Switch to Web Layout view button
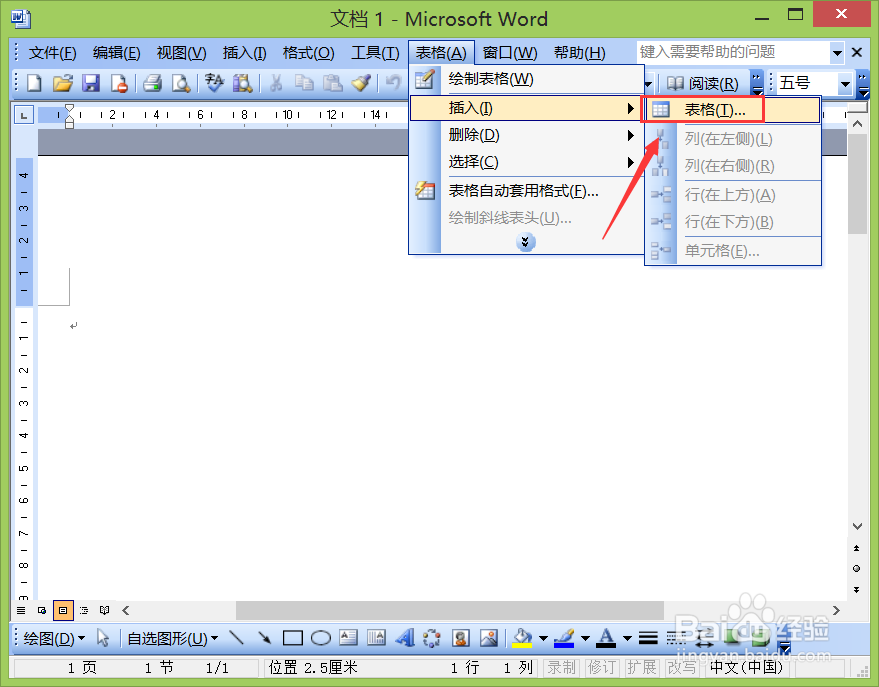The width and height of the screenshot is (879, 687). click(42, 610)
